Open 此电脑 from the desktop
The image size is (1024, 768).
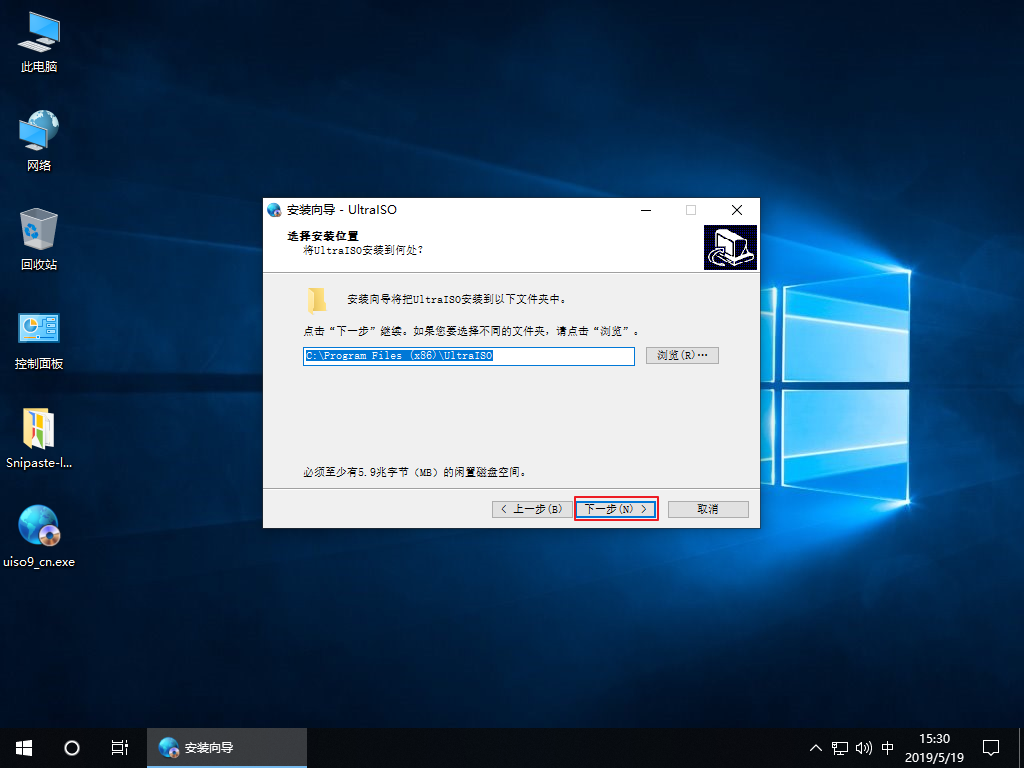pyautogui.click(x=37, y=32)
